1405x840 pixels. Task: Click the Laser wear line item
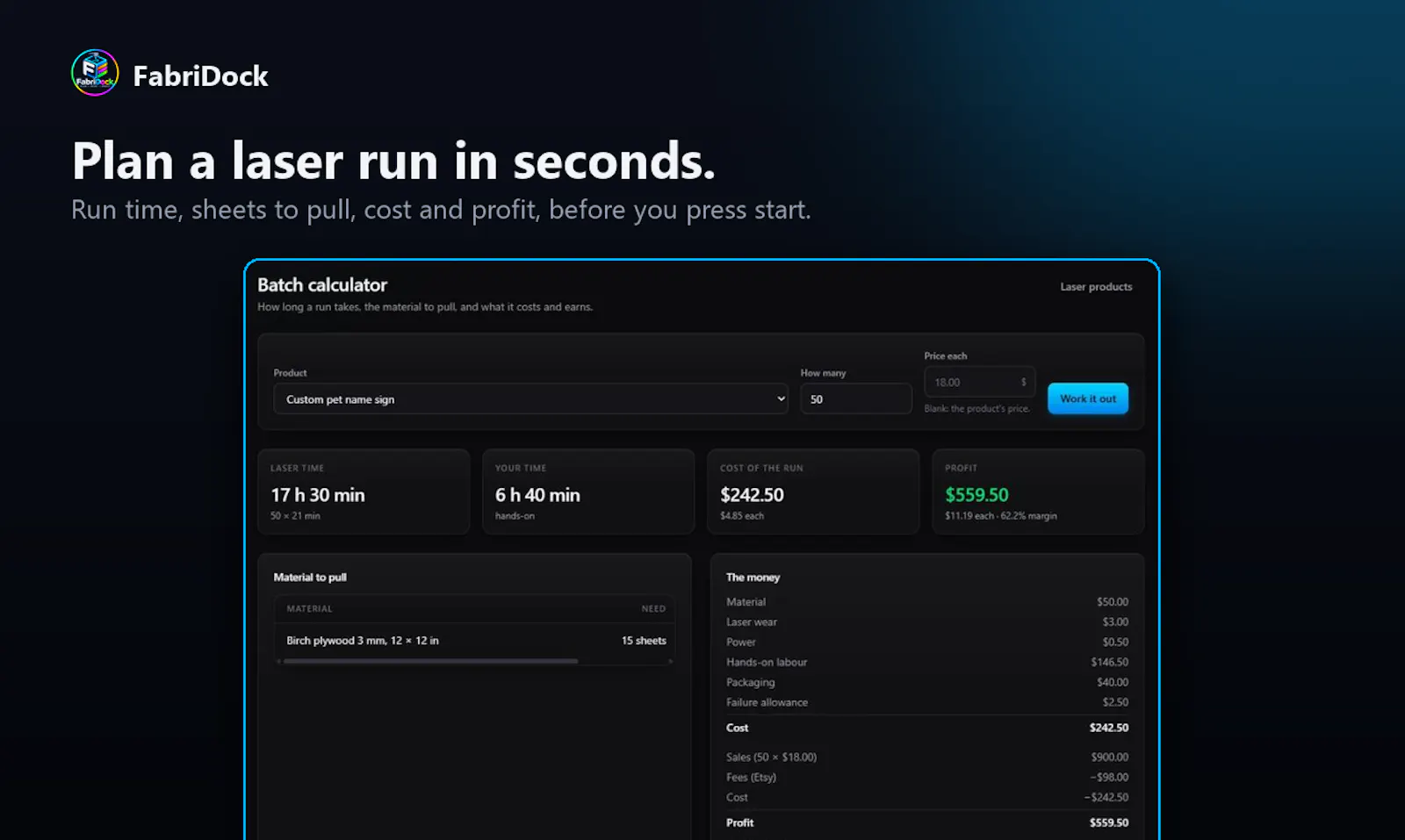[926, 621]
